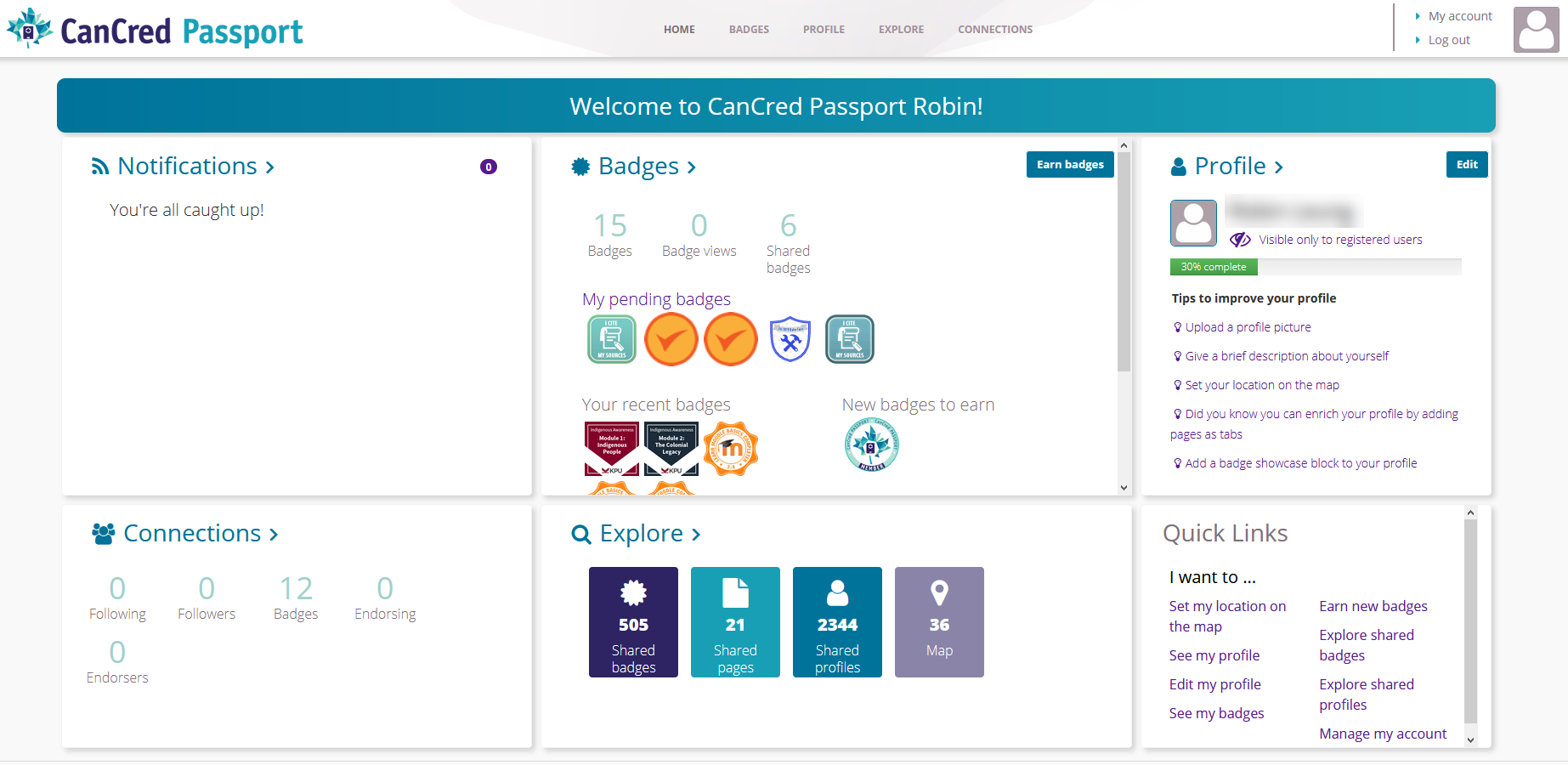Toggle profile visibility eye icon

click(1240, 240)
